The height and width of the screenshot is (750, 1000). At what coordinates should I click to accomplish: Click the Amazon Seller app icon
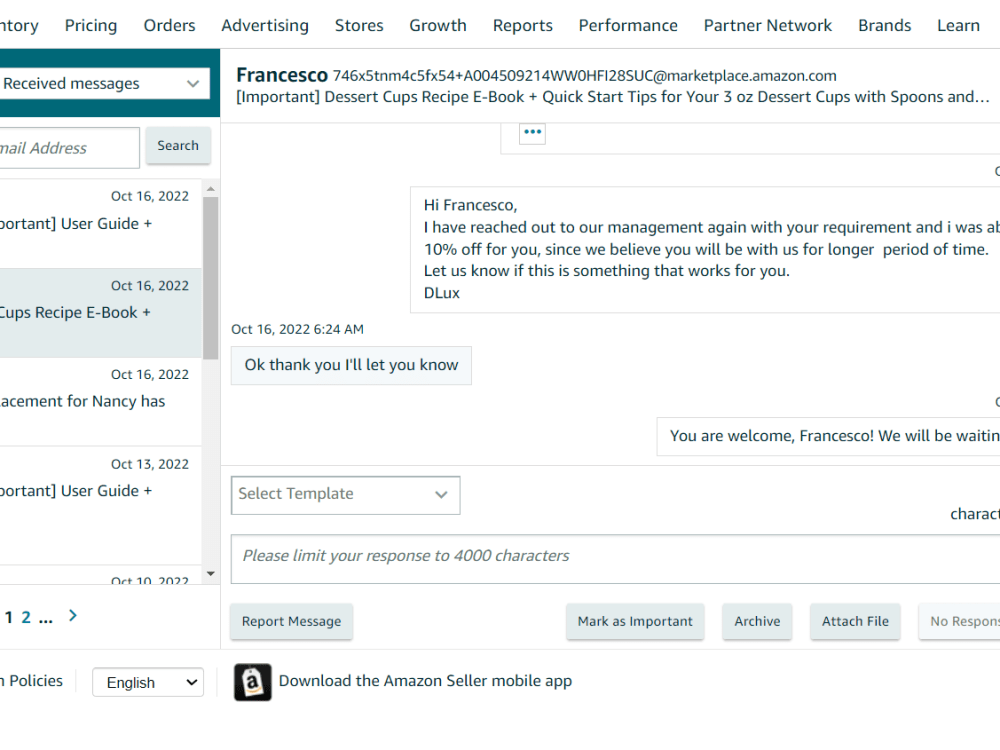(x=253, y=682)
